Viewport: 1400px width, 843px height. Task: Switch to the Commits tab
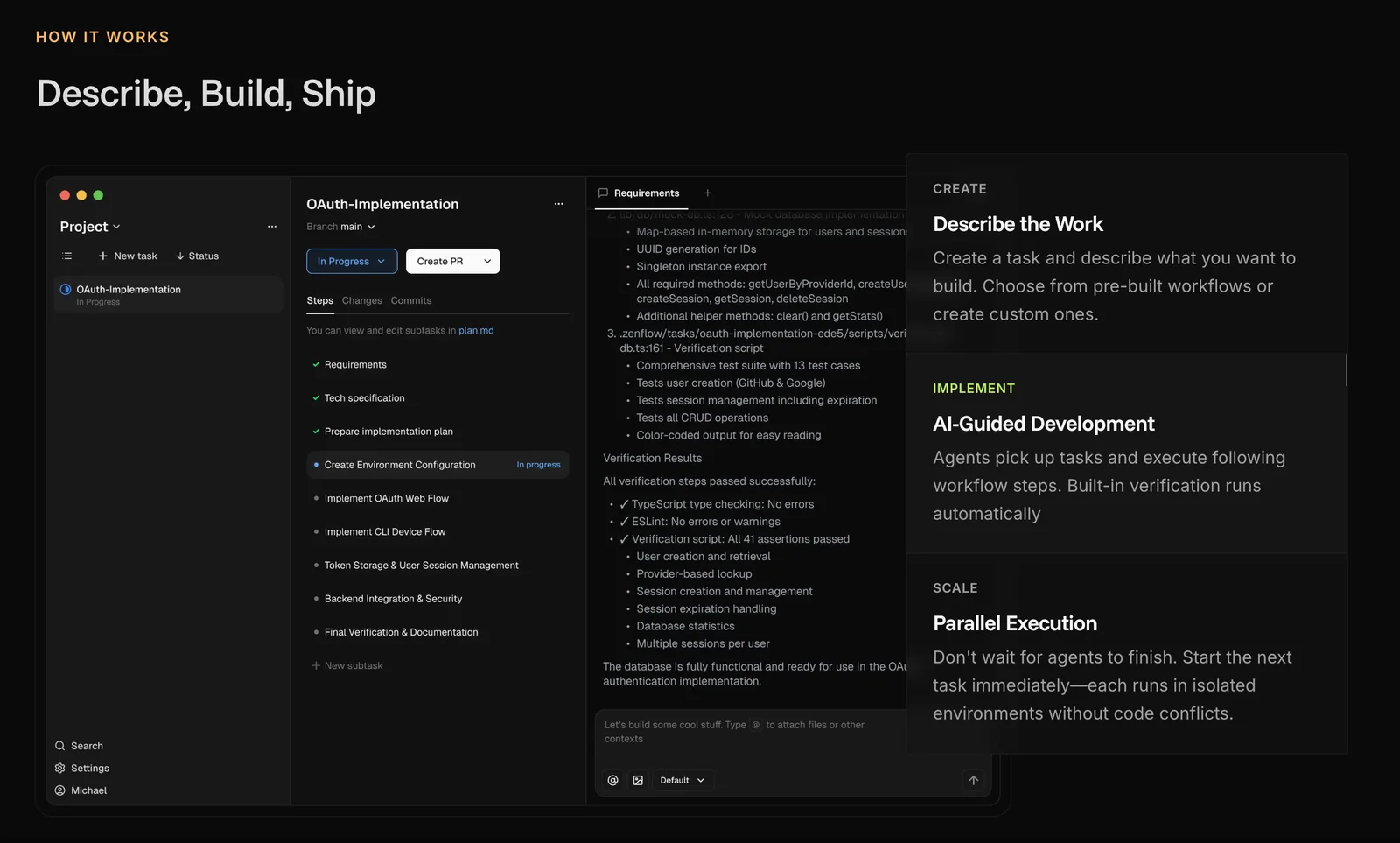pos(410,300)
